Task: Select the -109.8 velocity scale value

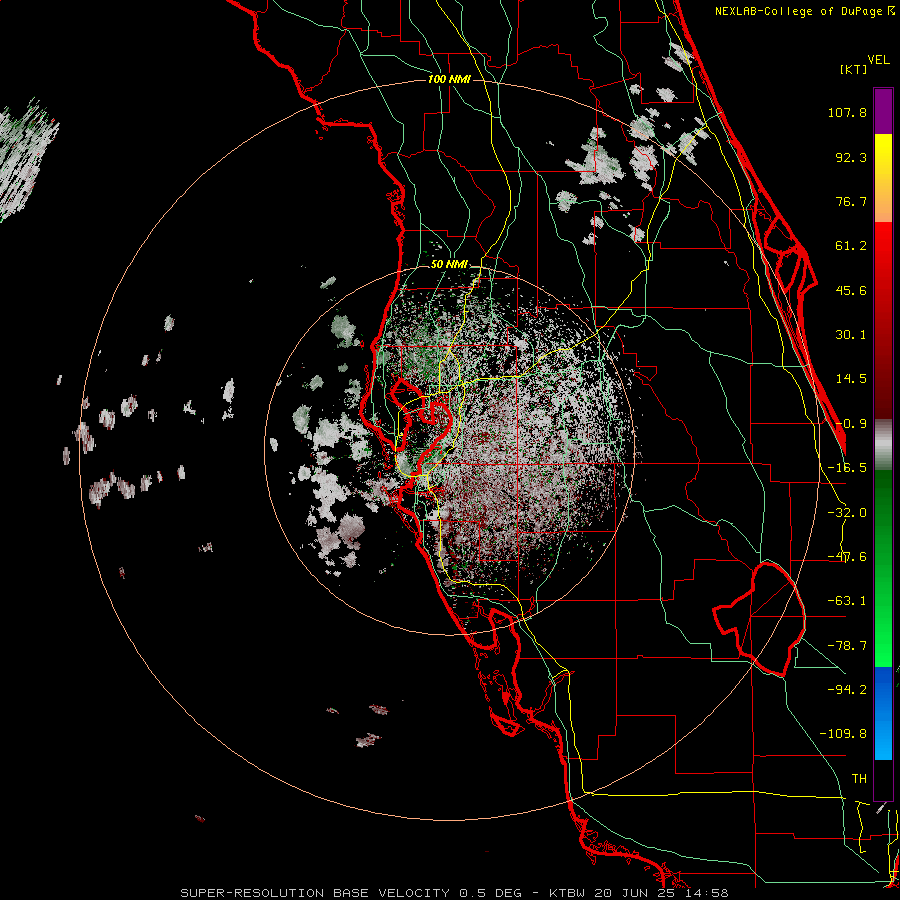Action: (843, 734)
